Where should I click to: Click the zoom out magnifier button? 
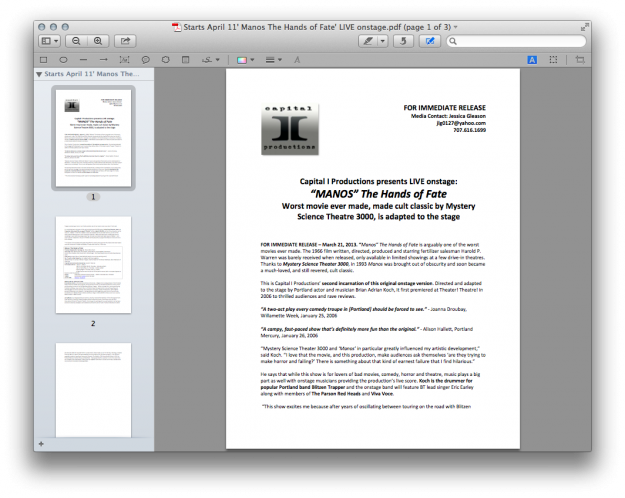pyautogui.click(x=76, y=41)
